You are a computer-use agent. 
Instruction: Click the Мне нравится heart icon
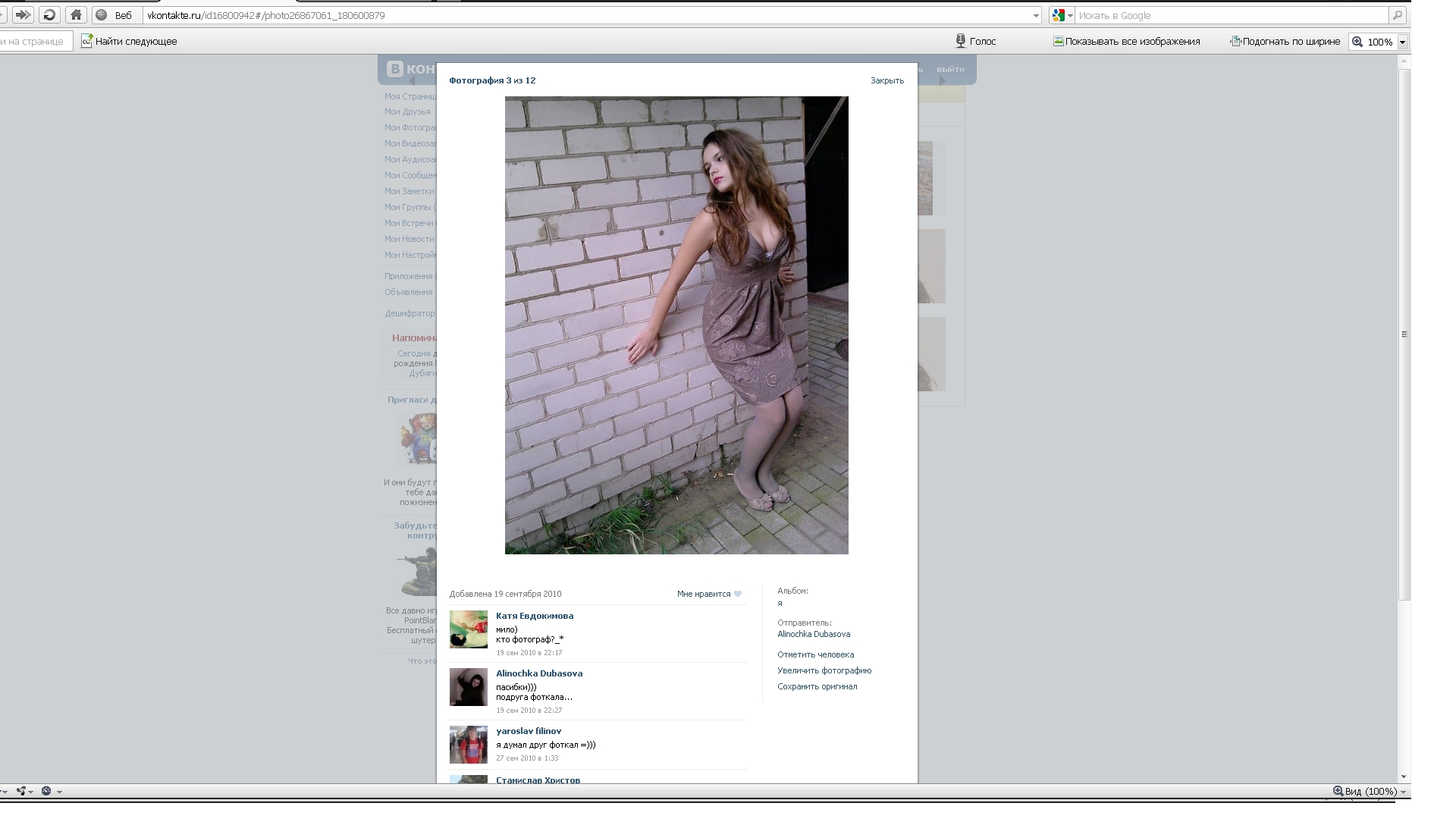[x=738, y=595]
